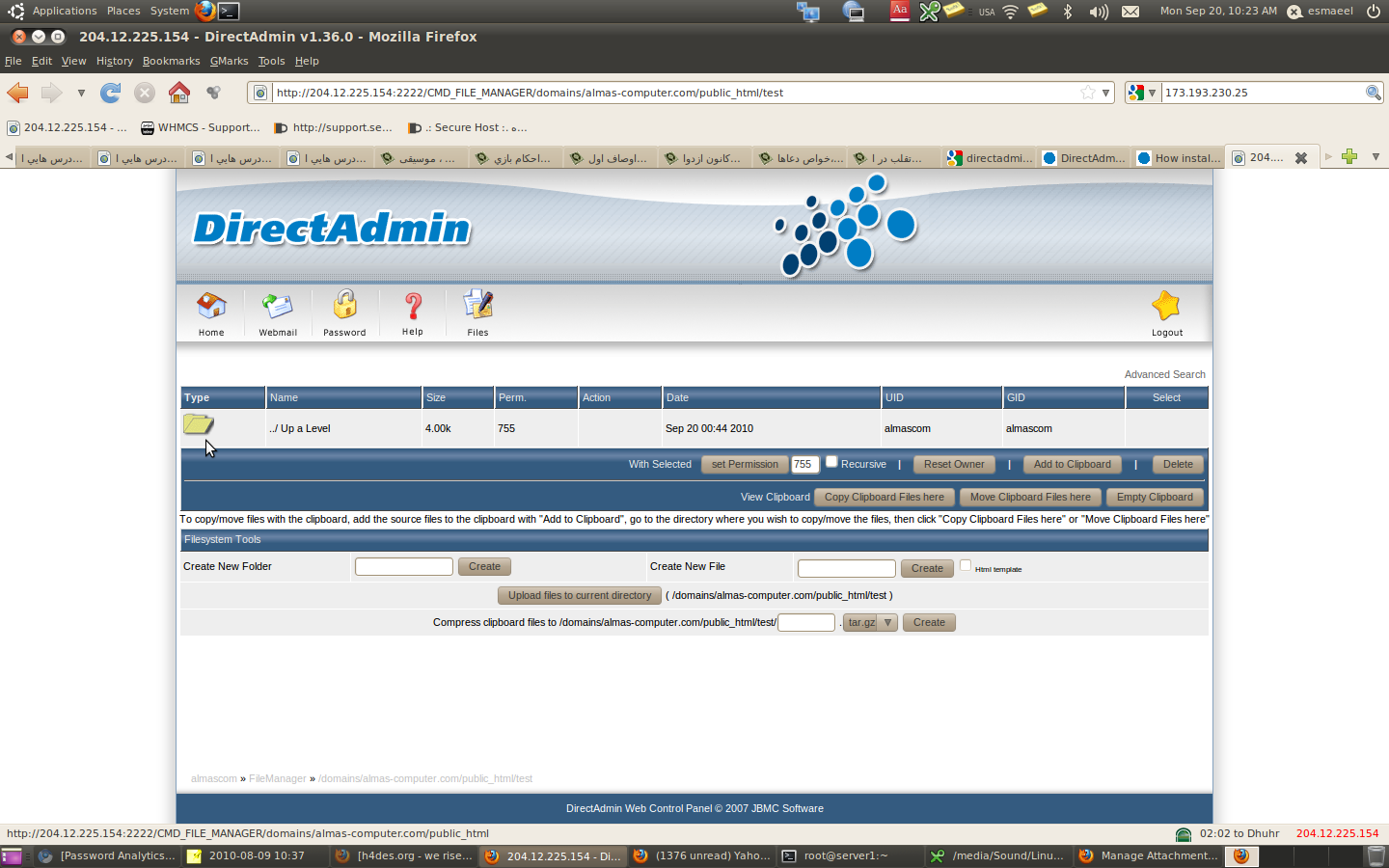Open the tar.gz compression format dropdown
The width and height of the screenshot is (1389, 868).
click(x=871, y=622)
